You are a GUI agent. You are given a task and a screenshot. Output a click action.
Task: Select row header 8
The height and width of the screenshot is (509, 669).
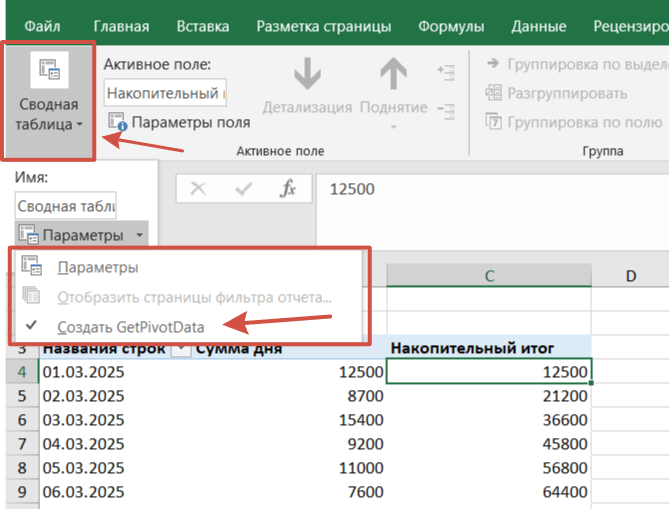(22, 468)
